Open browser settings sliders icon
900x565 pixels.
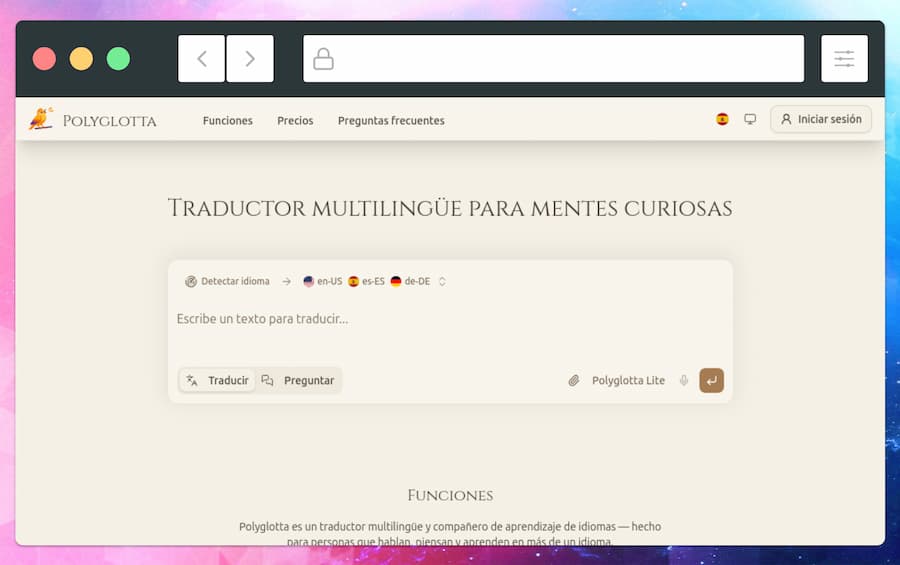pos(844,59)
